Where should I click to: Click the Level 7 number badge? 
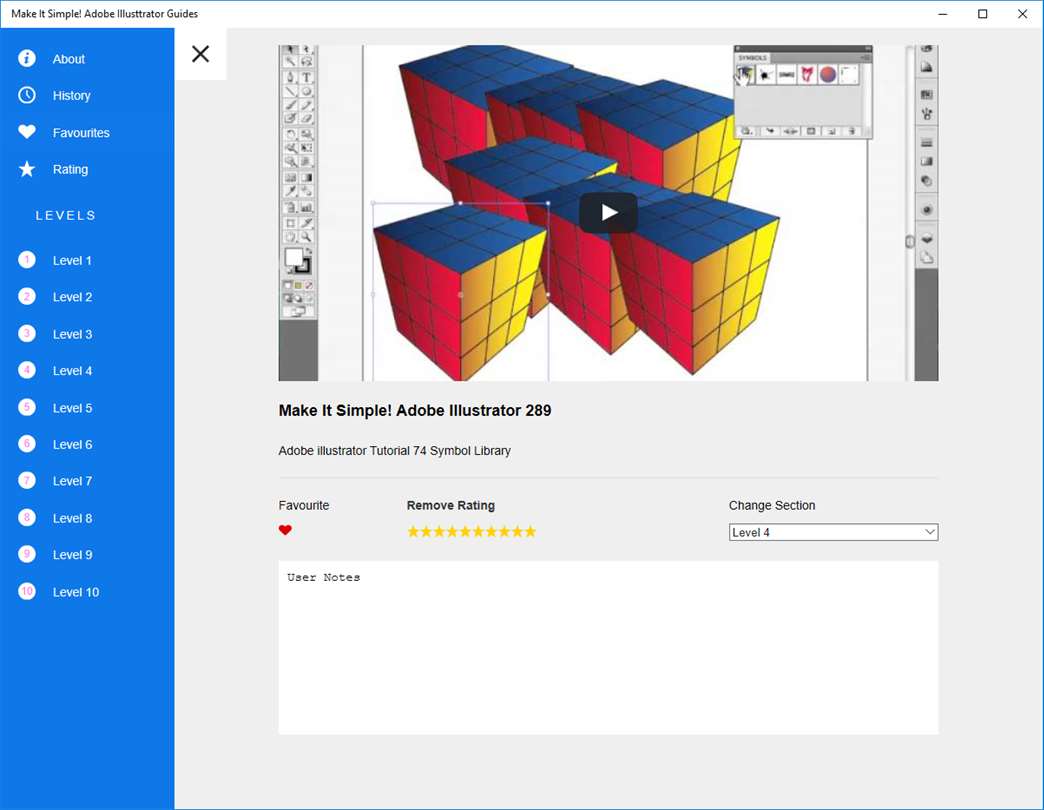tap(27, 481)
